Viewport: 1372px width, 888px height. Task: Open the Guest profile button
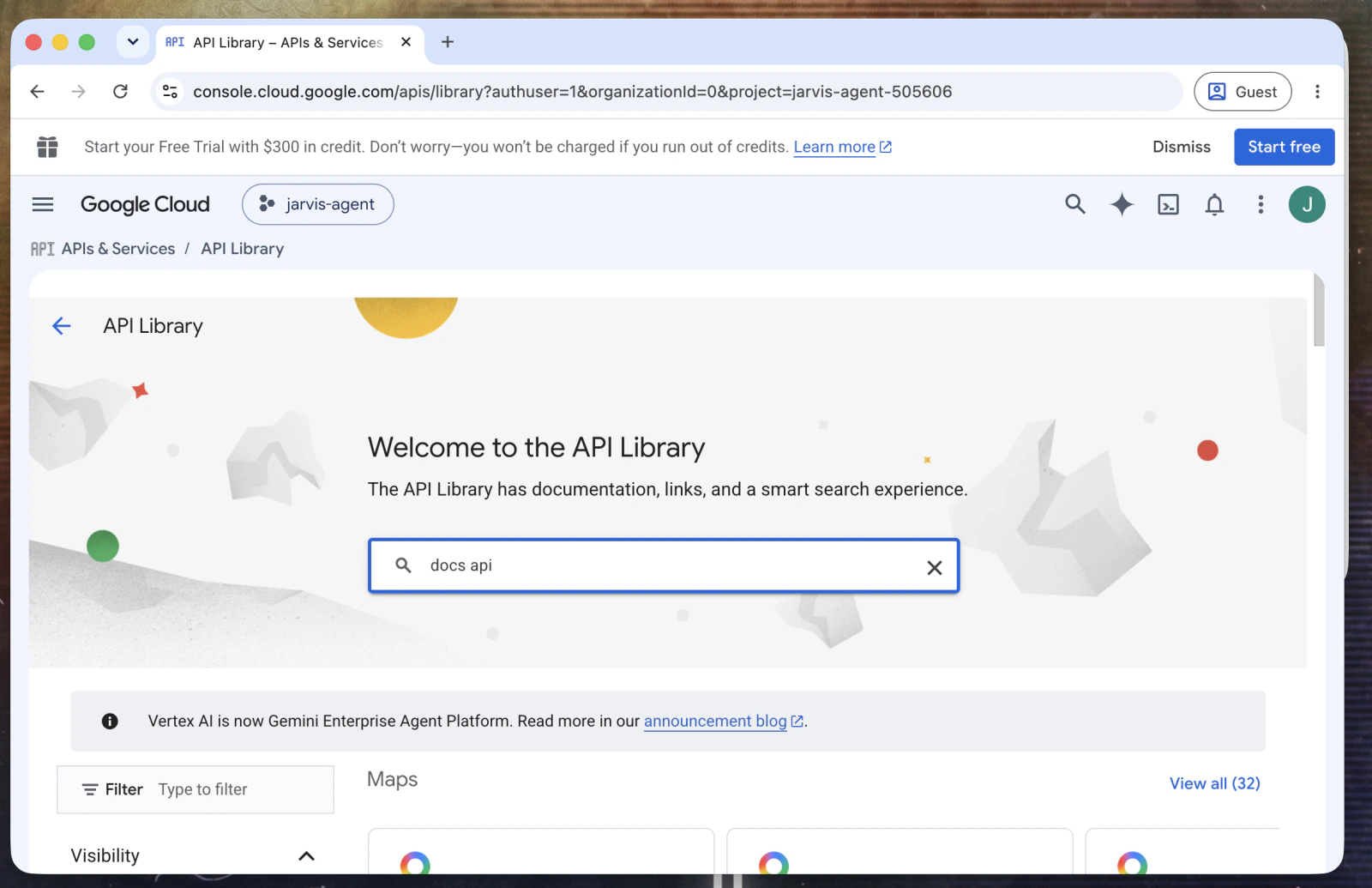(x=1243, y=92)
